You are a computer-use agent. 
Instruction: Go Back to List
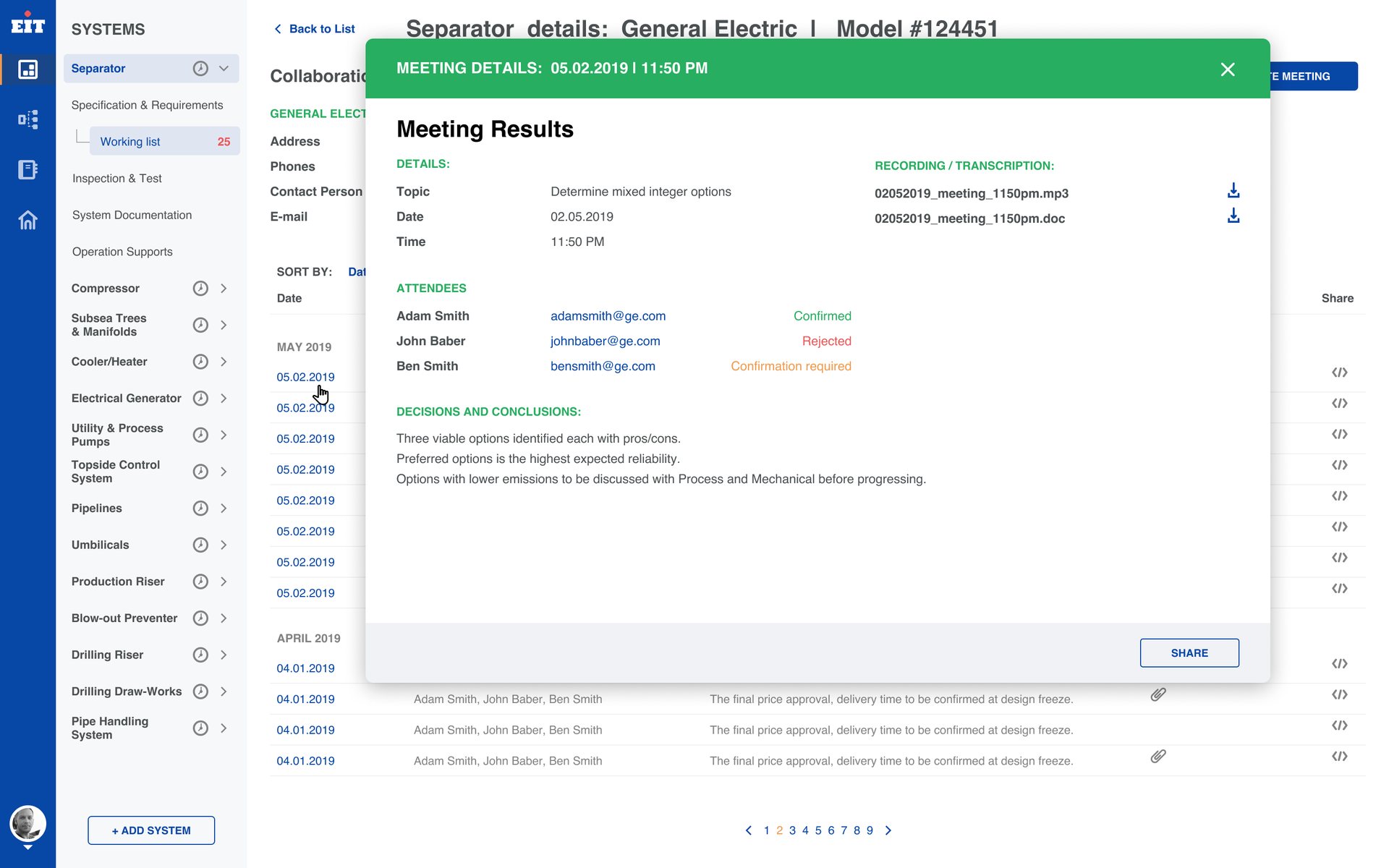coord(315,29)
